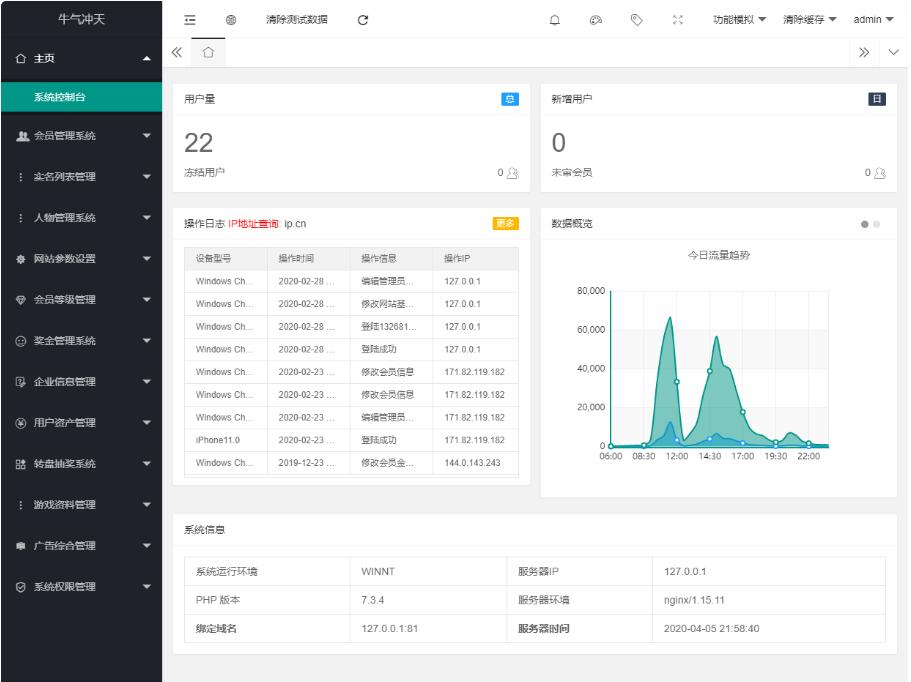The width and height of the screenshot is (911, 682).
Task: Open the IP地址查询 link
Action: point(254,224)
